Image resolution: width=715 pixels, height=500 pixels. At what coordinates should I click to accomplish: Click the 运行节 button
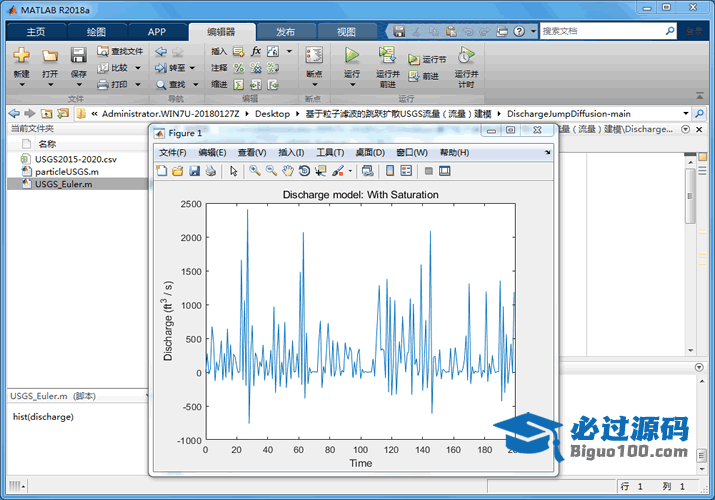point(427,60)
